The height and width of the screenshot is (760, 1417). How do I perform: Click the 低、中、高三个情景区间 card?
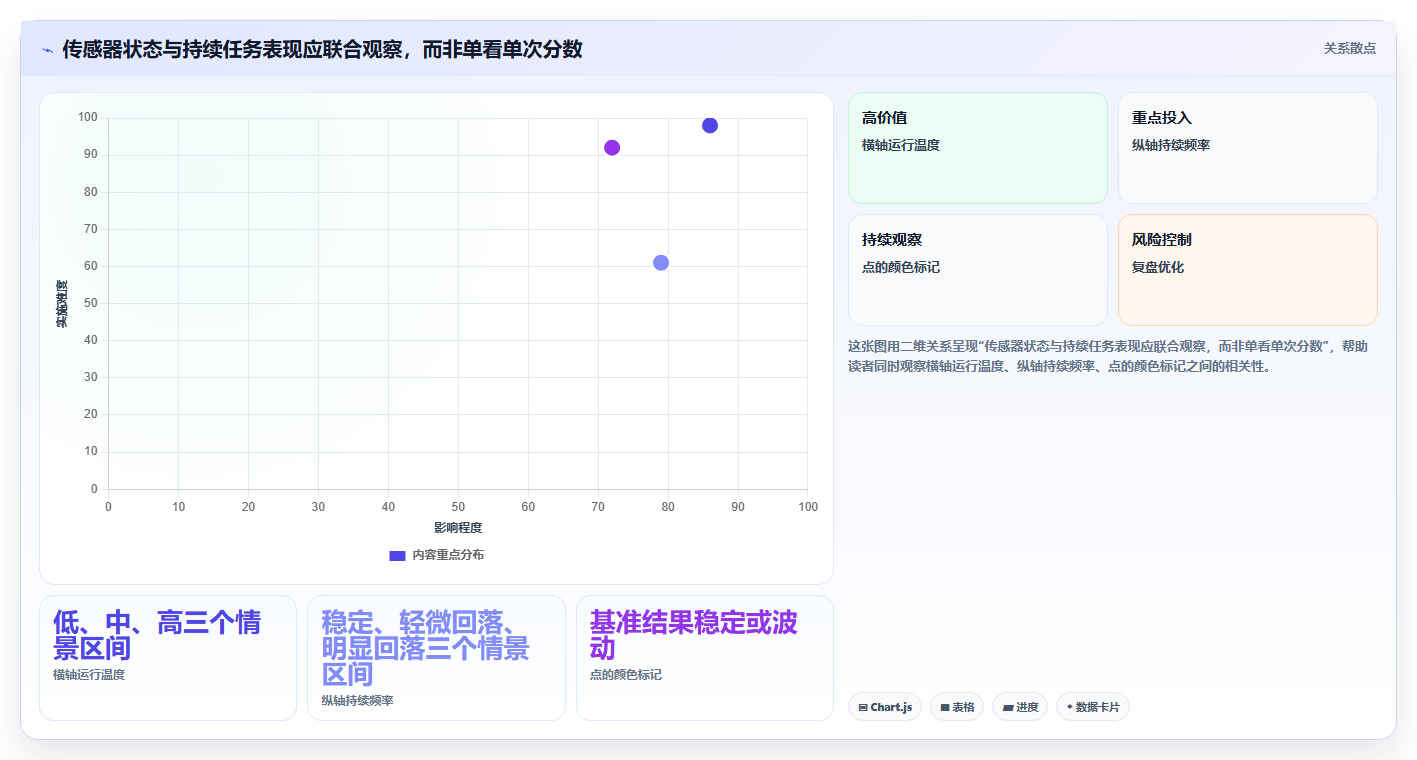[168, 658]
